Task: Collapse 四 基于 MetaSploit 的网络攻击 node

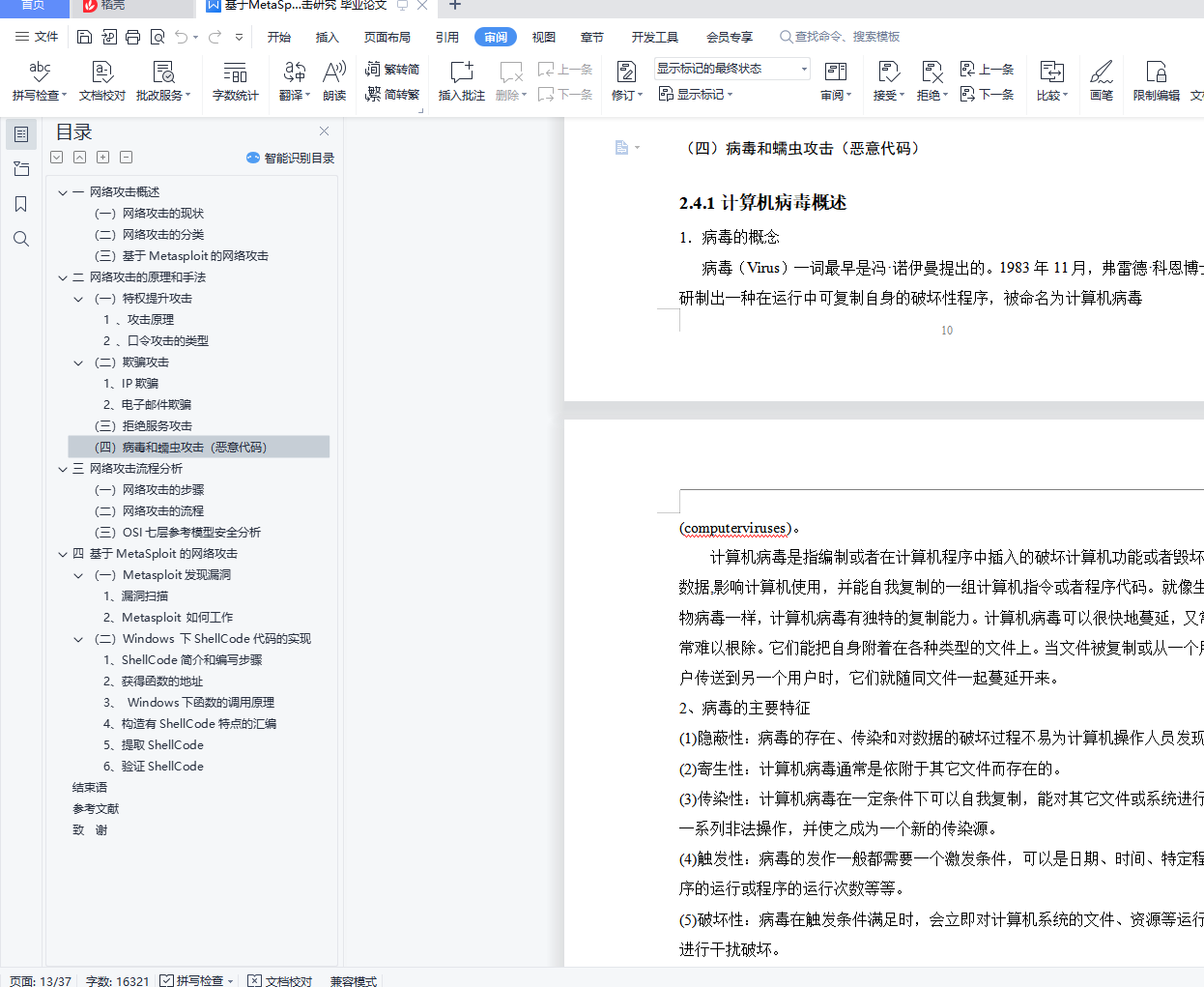Action: pyautogui.click(x=63, y=554)
